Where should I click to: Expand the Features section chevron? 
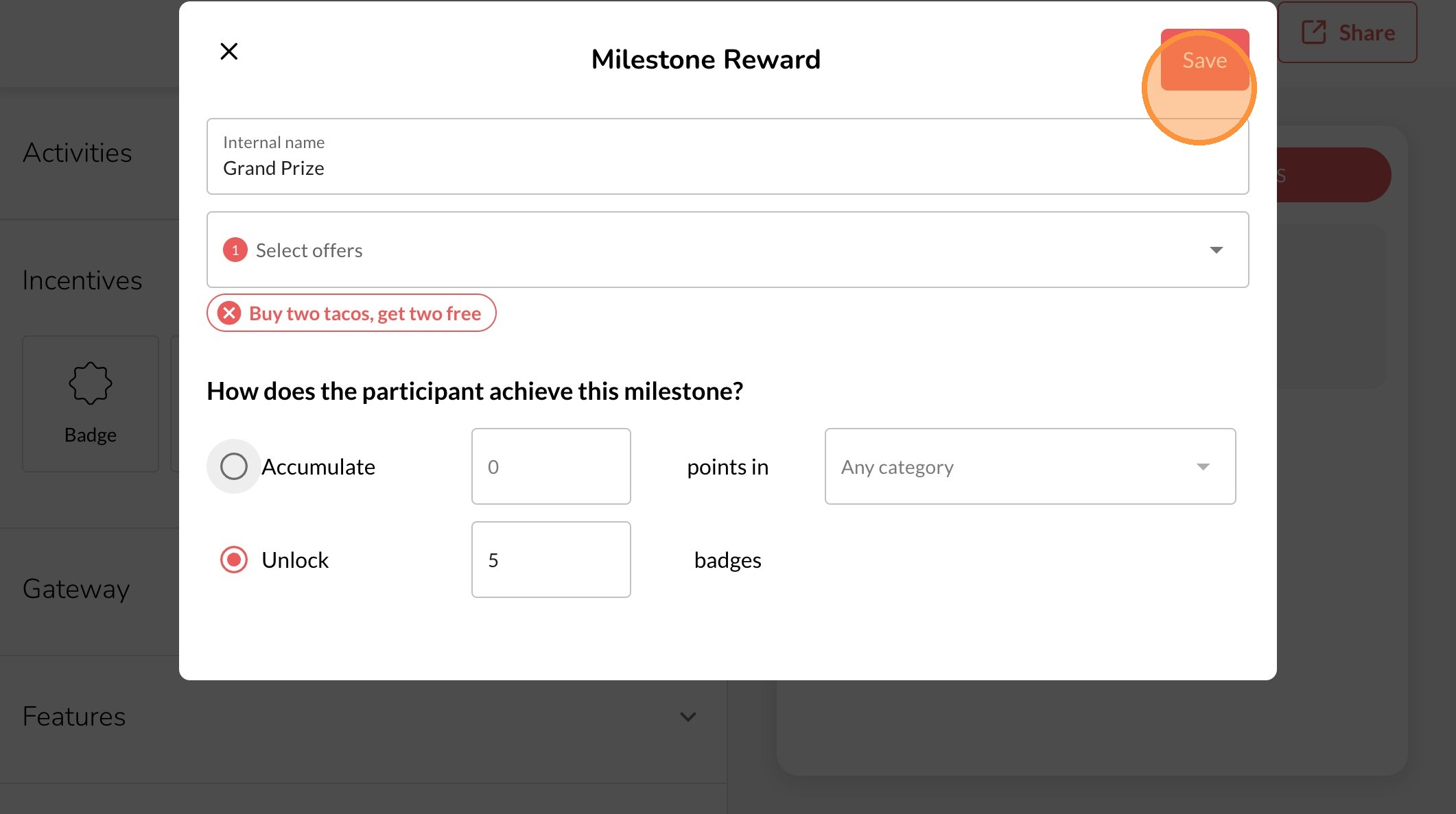point(688,717)
